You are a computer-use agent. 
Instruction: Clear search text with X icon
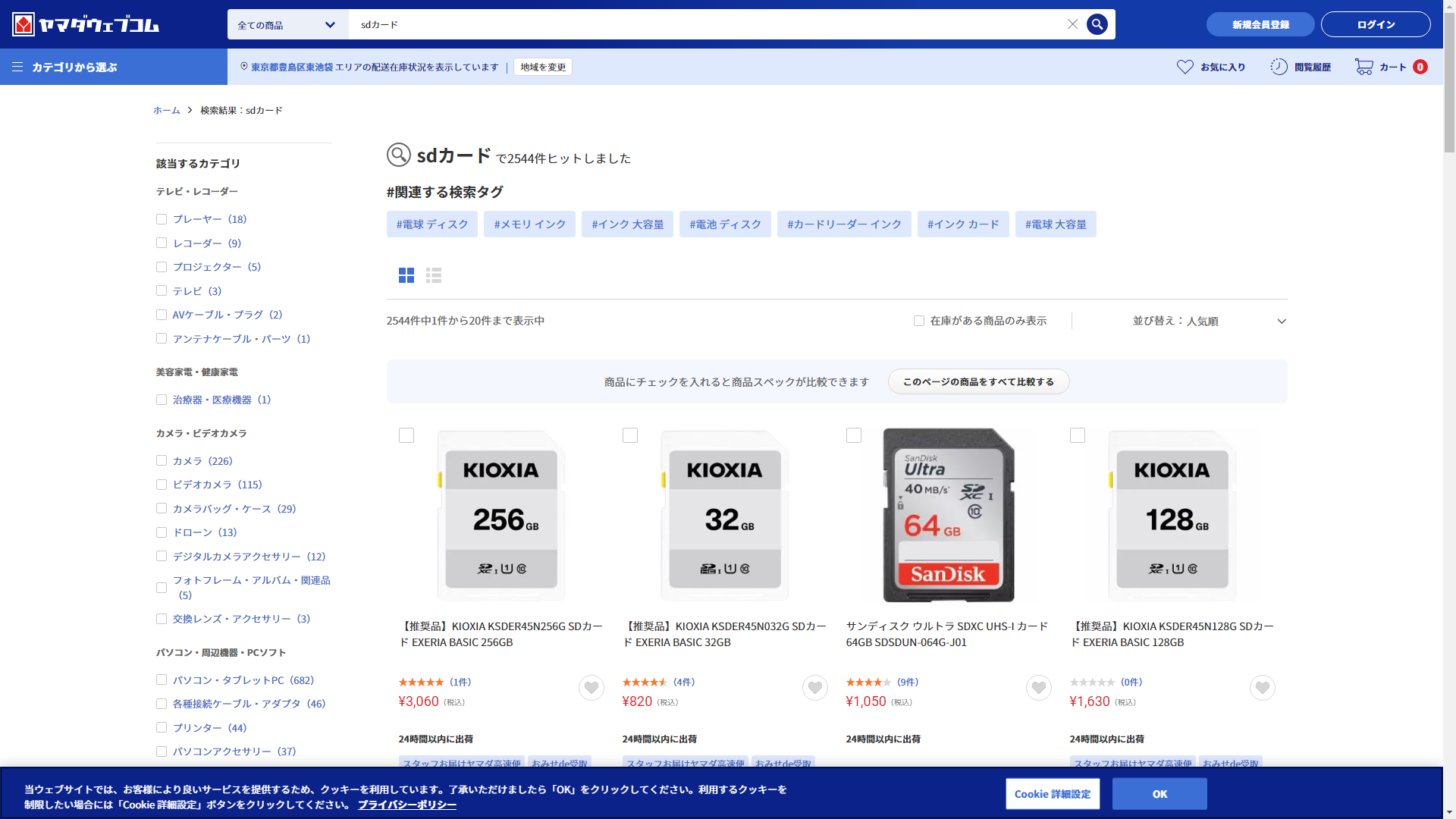(1072, 24)
